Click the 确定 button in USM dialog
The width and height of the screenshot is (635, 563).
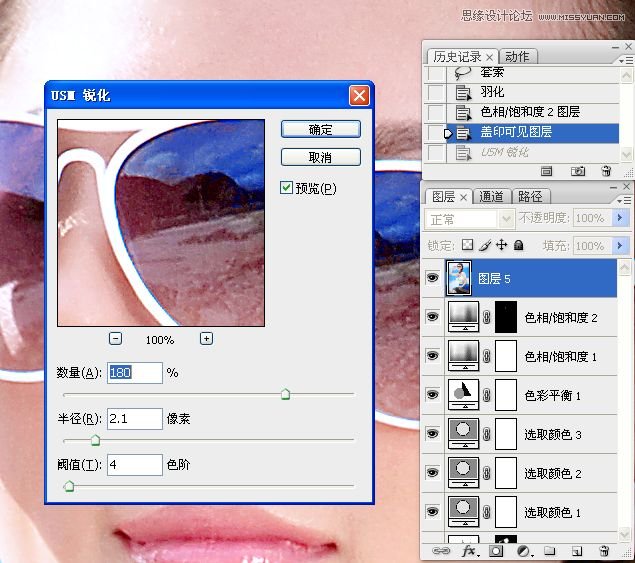(320, 130)
